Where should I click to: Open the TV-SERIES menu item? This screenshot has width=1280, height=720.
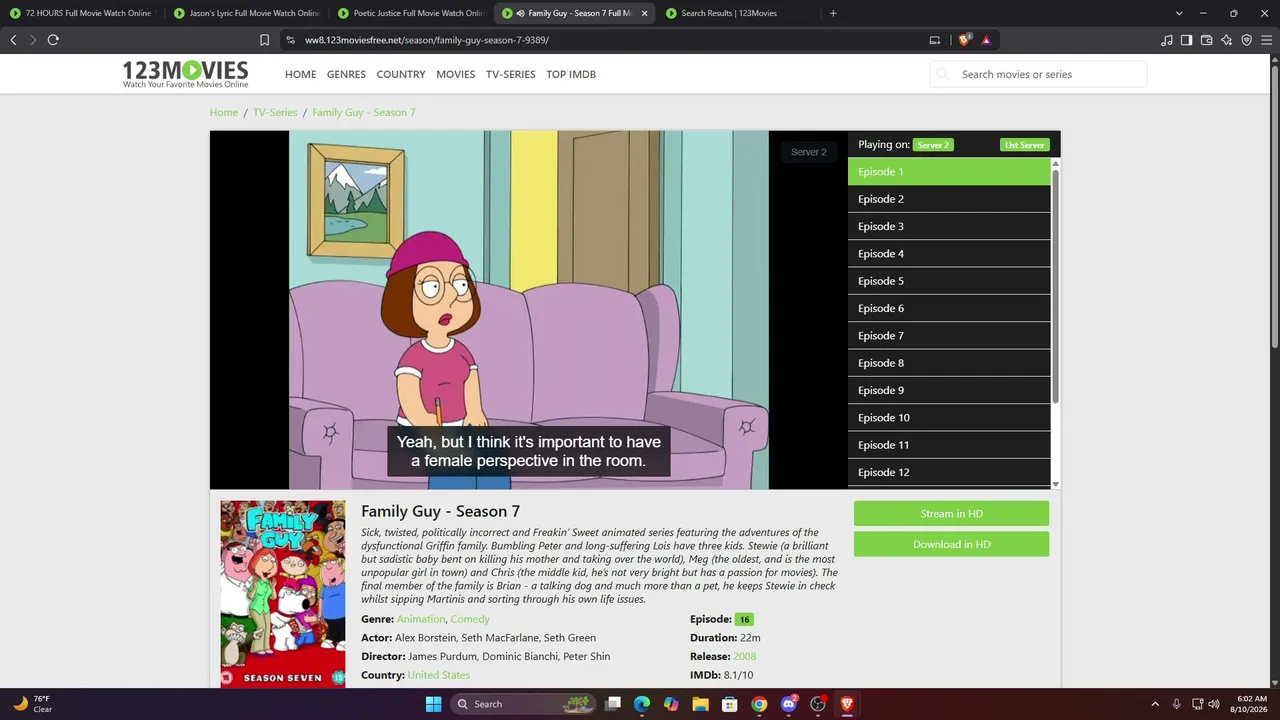510,74
